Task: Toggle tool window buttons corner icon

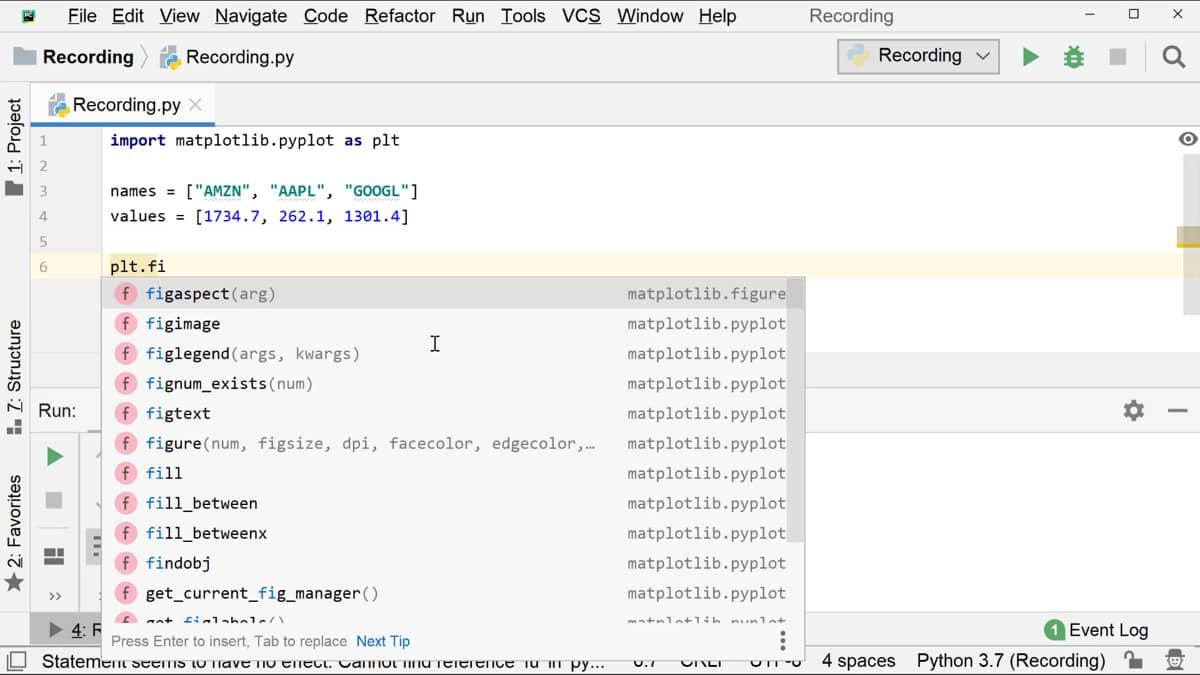Action: 16,661
